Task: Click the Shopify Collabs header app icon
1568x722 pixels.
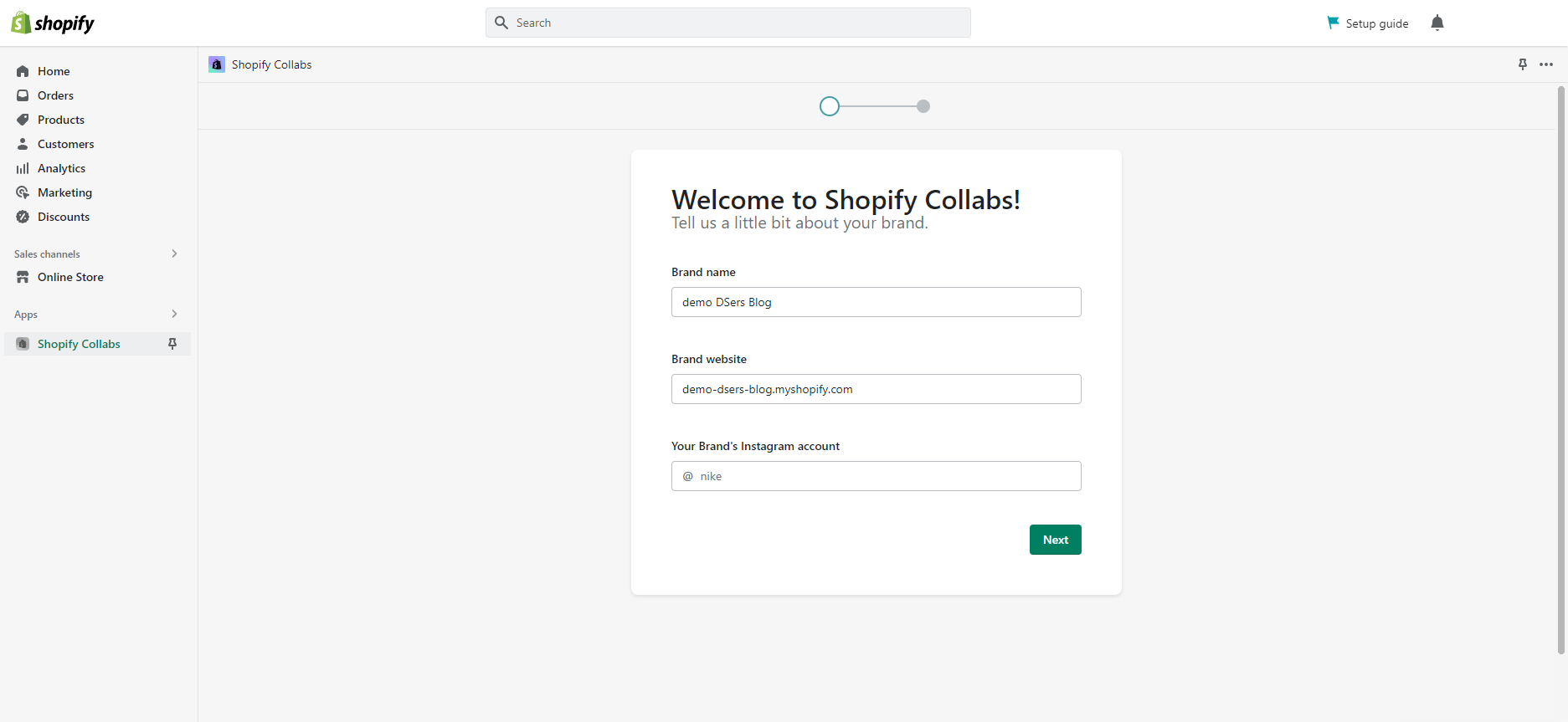Action: (217, 64)
